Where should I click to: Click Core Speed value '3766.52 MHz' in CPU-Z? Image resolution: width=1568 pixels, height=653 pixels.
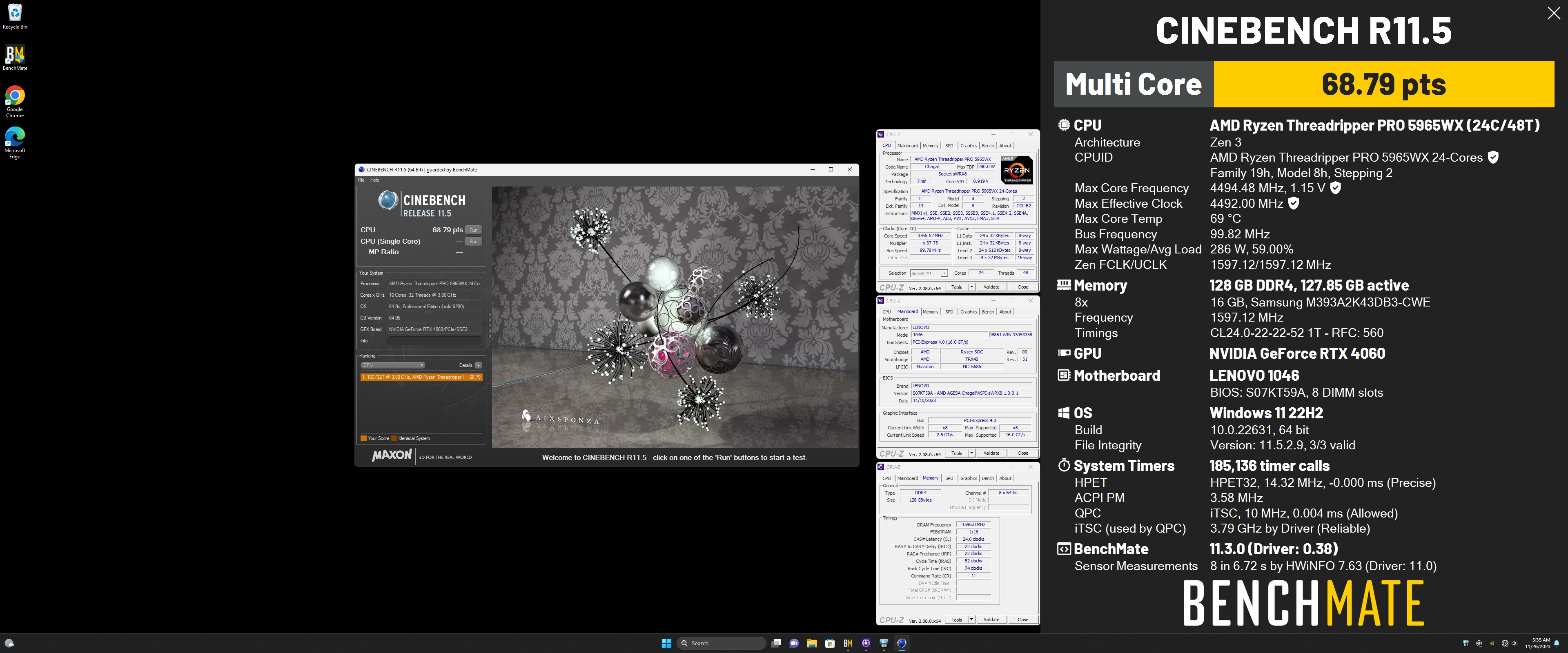[930, 236]
